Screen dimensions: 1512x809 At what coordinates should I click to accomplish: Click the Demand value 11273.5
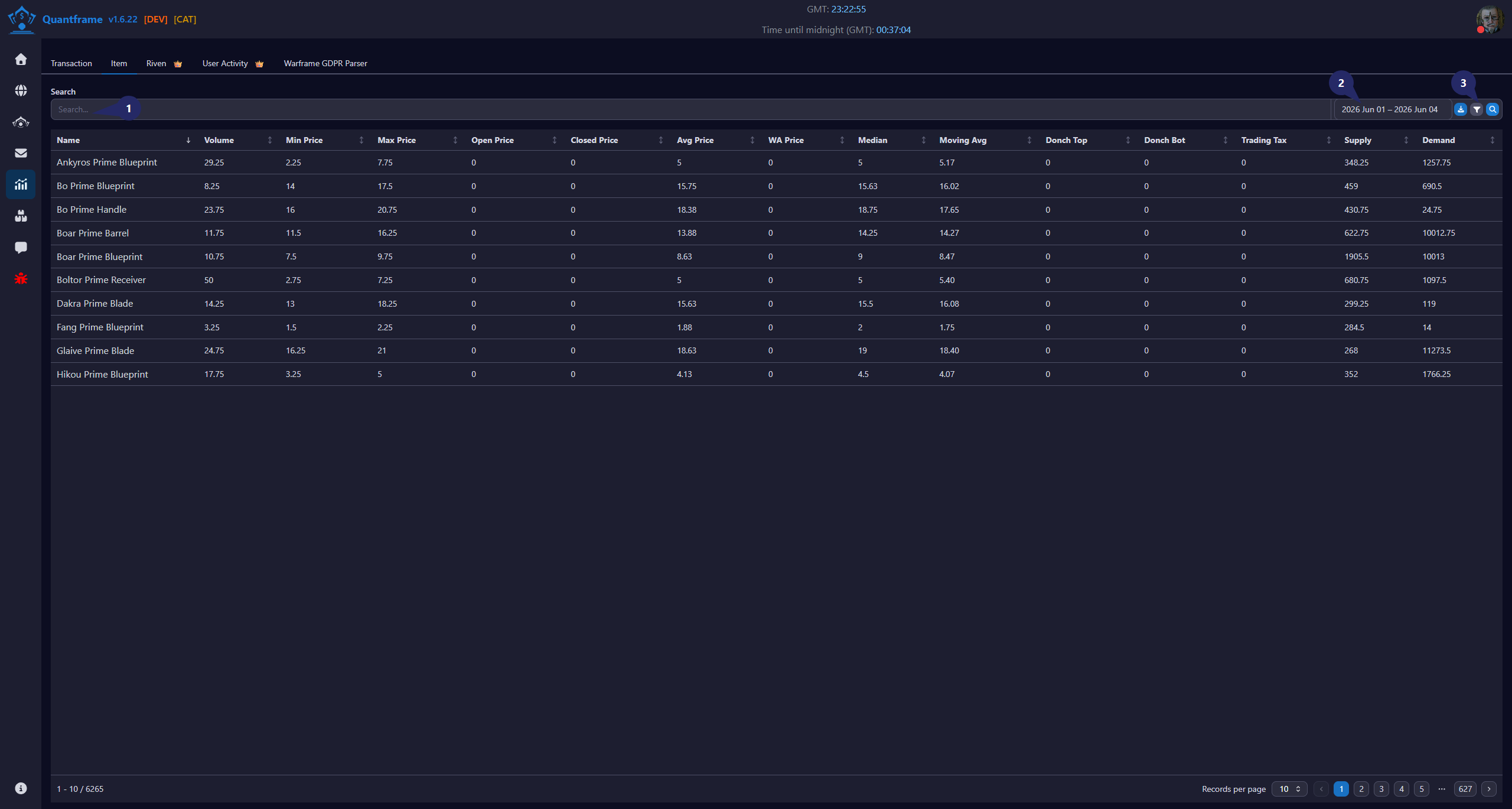(1436, 350)
